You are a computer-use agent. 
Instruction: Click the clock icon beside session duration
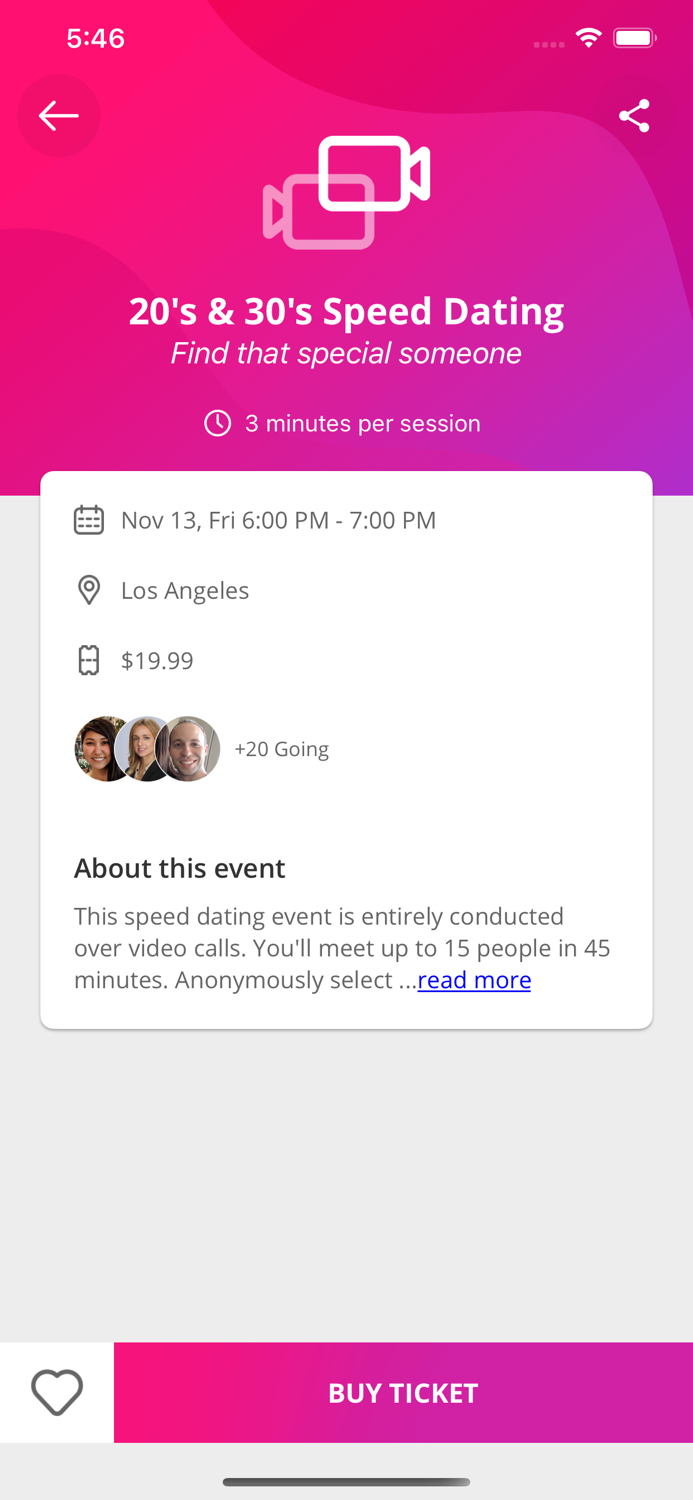[218, 423]
